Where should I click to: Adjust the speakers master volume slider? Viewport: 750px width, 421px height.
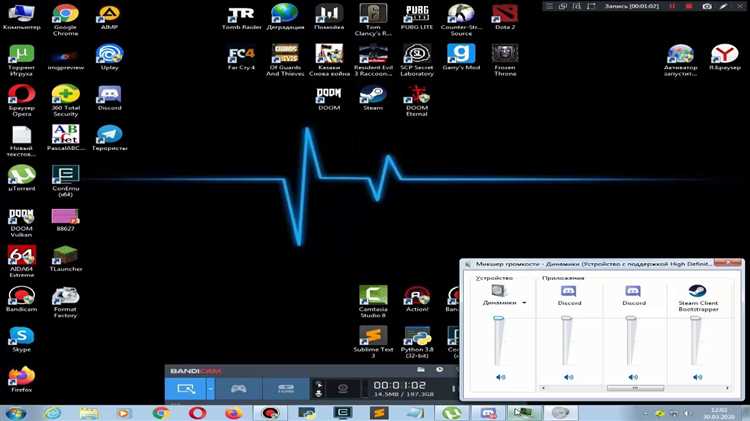point(498,318)
